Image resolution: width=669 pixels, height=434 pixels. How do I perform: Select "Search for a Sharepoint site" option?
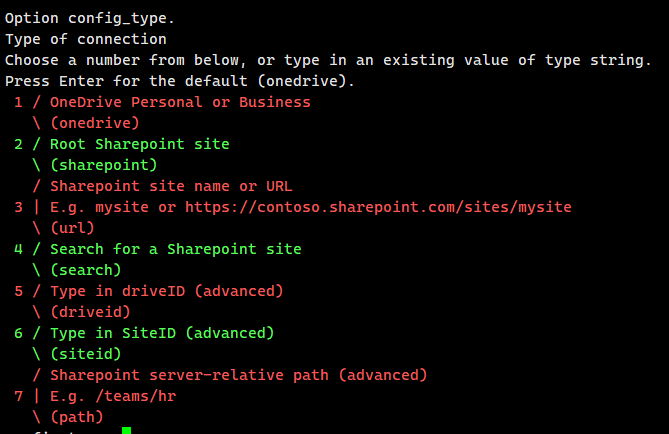(175, 249)
